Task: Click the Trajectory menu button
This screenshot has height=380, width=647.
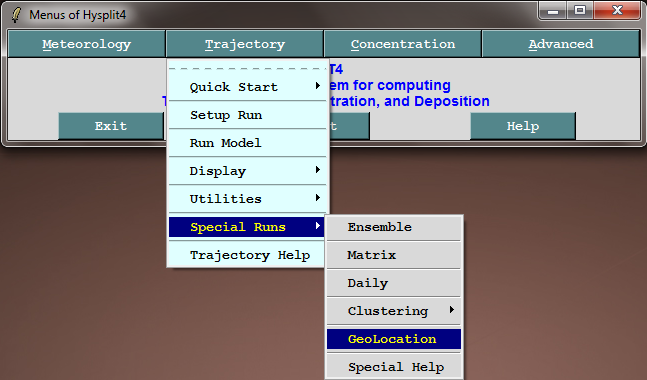Action: pos(245,44)
